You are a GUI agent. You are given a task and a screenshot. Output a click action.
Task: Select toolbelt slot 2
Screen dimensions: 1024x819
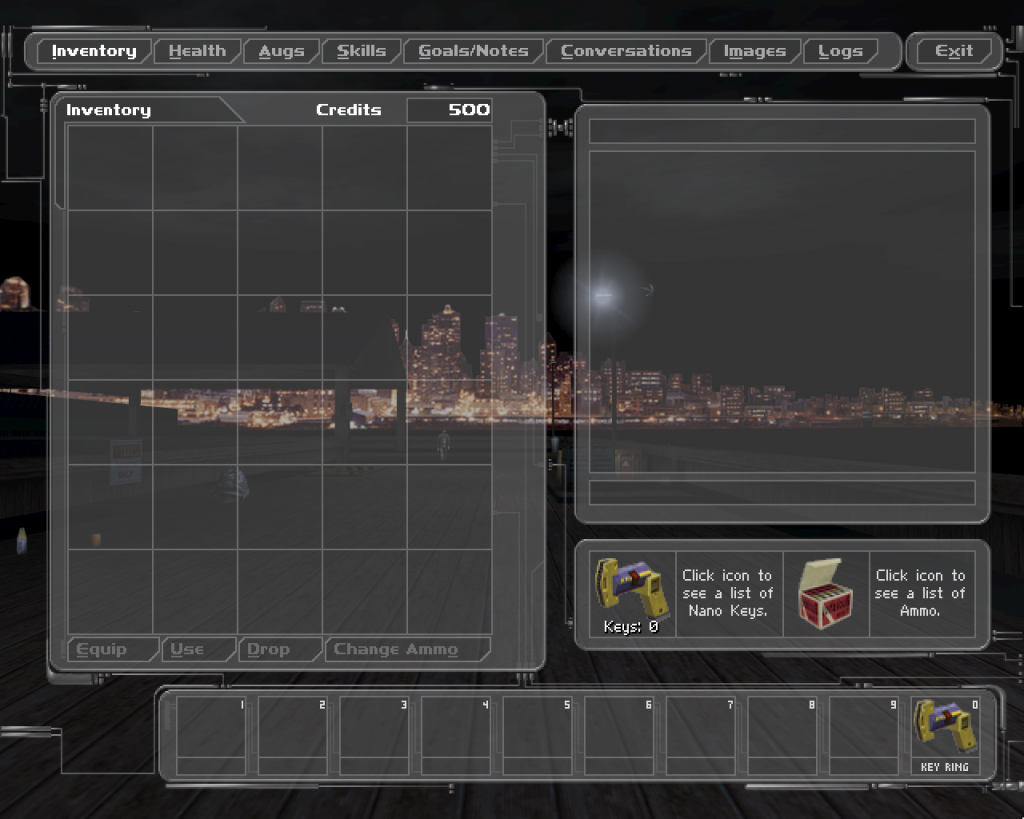click(293, 735)
